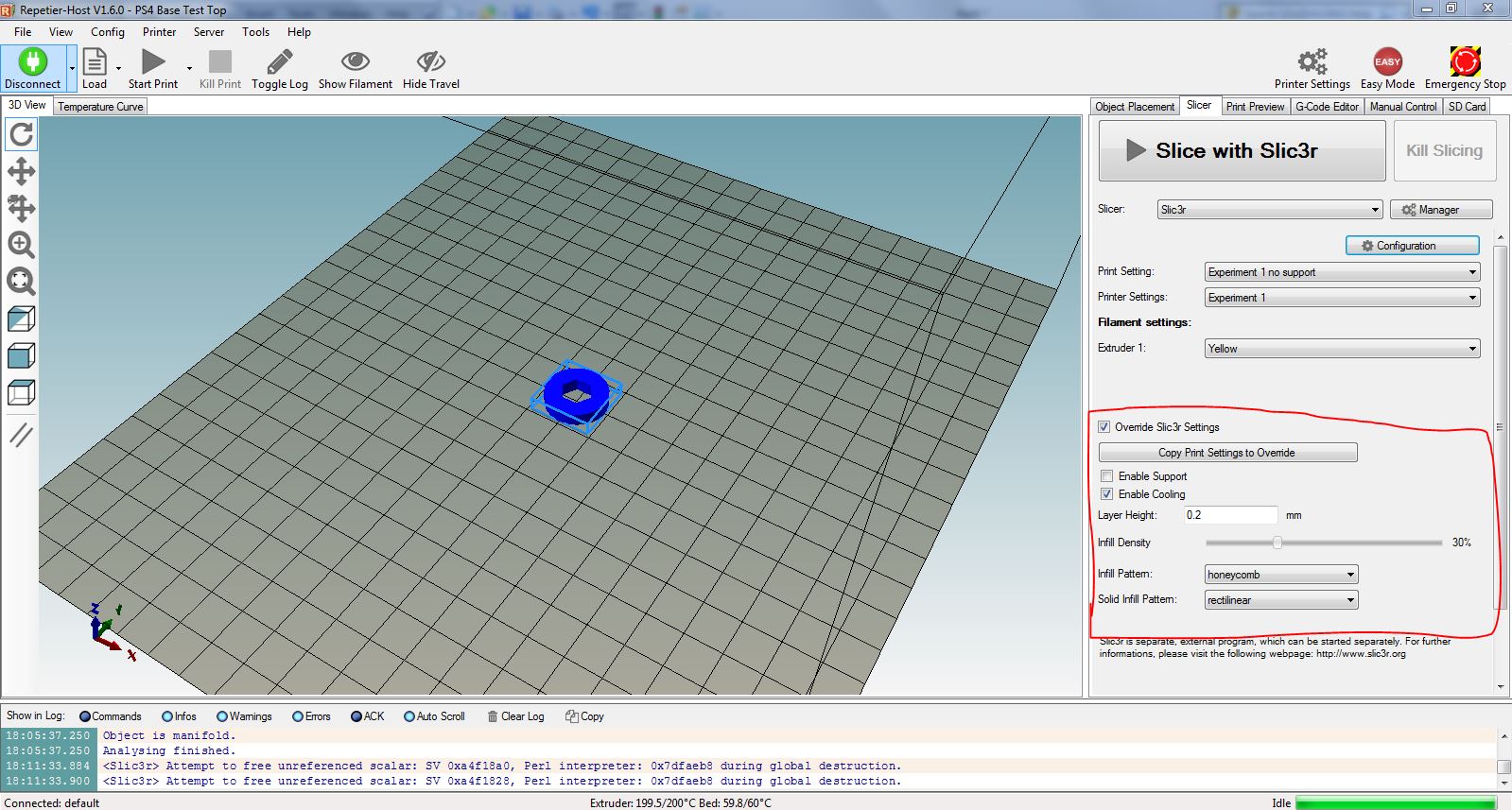Image resolution: width=1512 pixels, height=810 pixels.
Task: Click the Clear Log trash icon
Action: coord(492,716)
